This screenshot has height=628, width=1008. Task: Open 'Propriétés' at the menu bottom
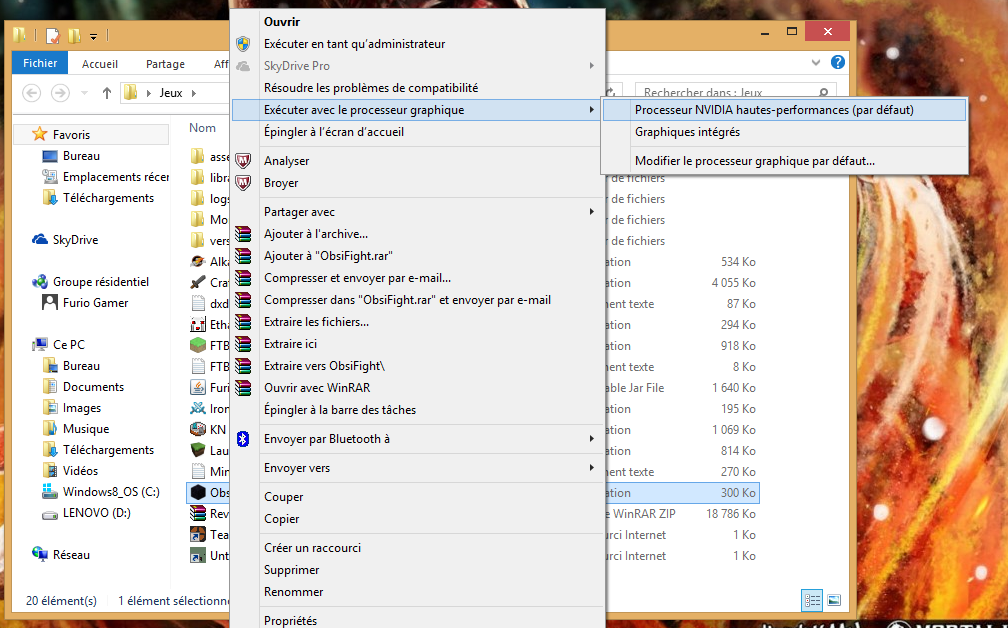(418, 620)
